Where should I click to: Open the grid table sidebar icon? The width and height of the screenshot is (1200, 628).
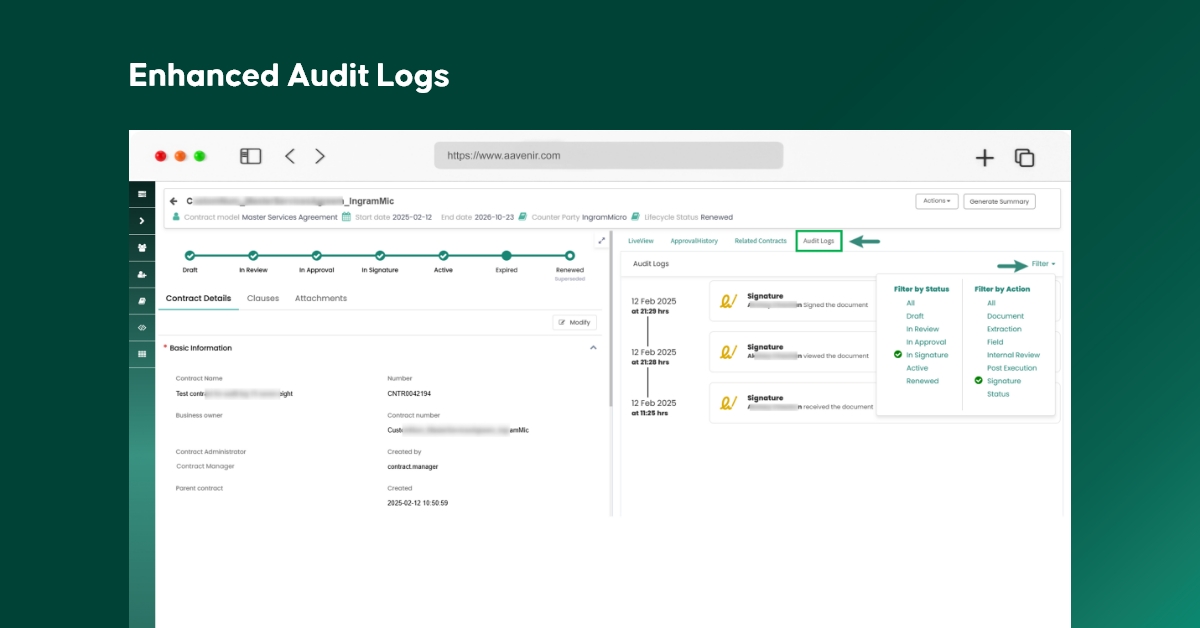pos(142,354)
